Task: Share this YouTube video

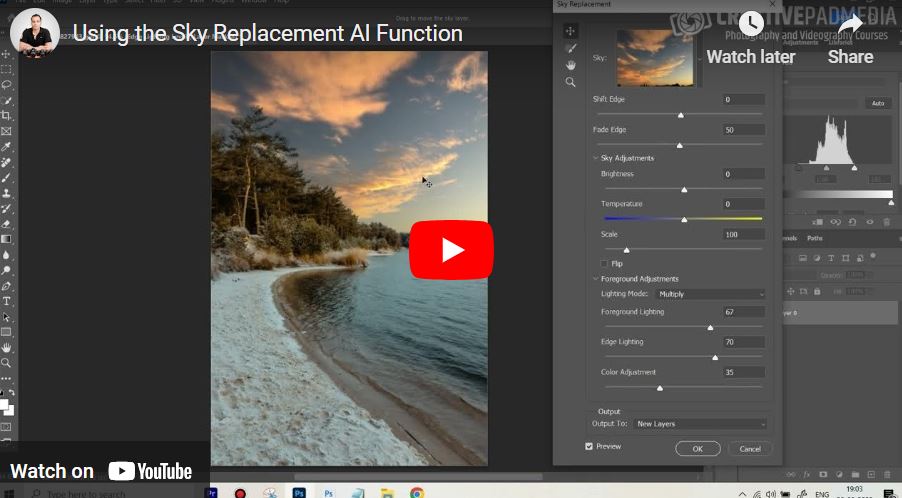Action: (x=850, y=39)
